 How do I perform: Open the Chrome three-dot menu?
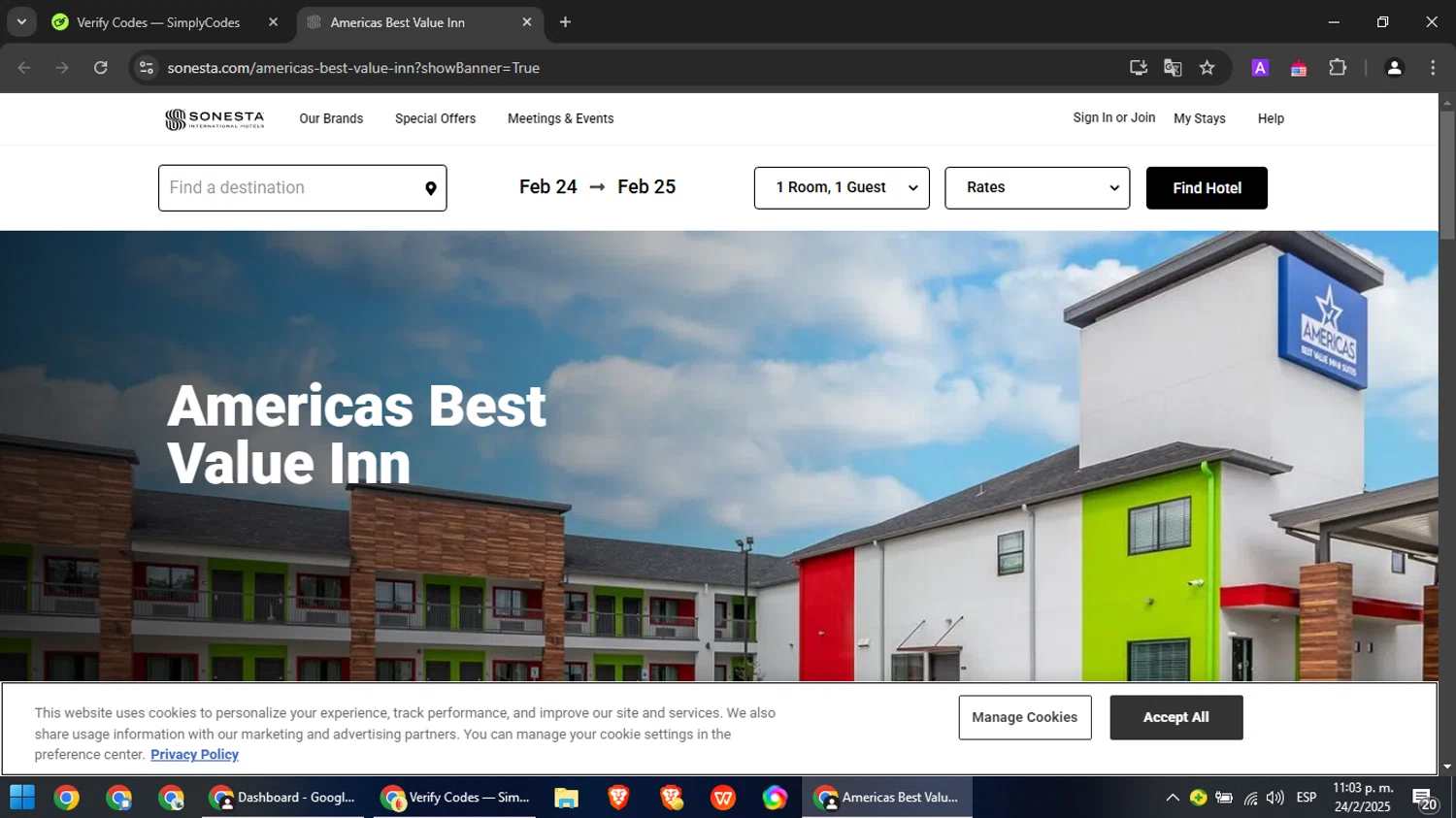coord(1433,68)
